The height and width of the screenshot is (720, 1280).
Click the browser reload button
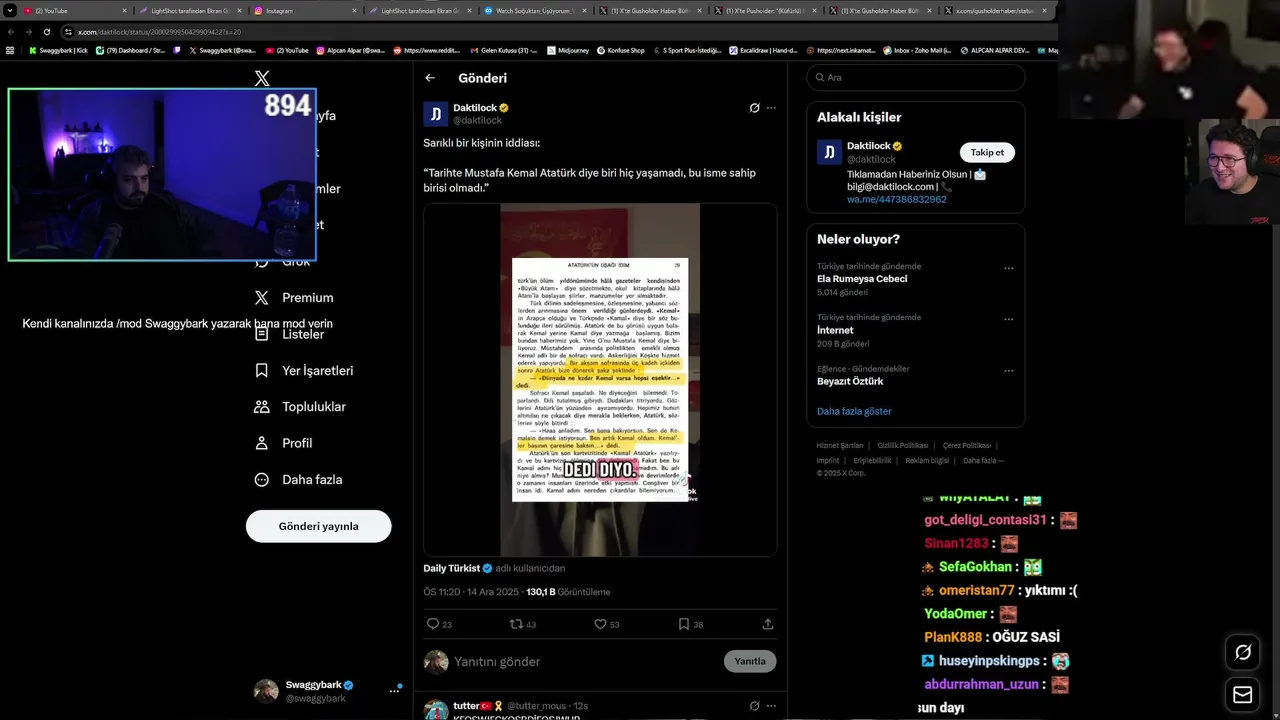[x=46, y=32]
